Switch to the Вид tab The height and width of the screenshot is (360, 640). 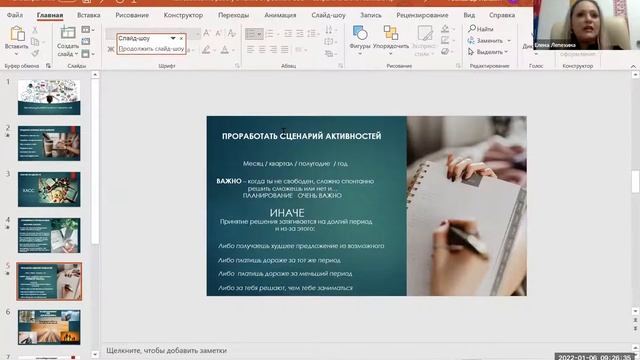pos(469,15)
